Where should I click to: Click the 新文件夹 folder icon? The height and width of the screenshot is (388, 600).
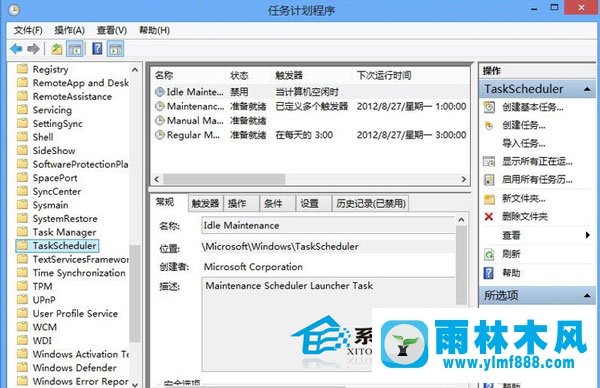(489, 199)
